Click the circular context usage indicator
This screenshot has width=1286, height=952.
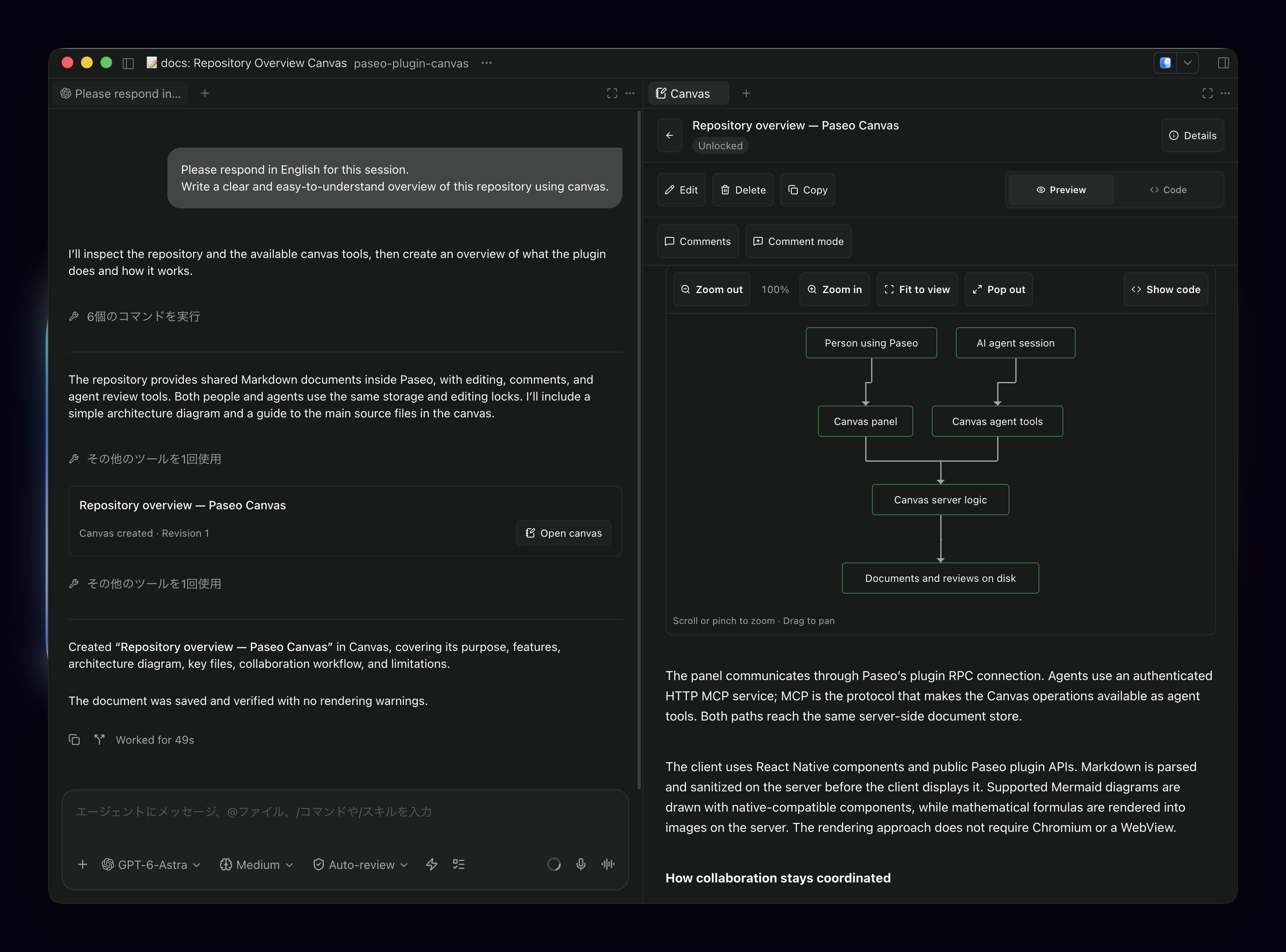pos(554,864)
